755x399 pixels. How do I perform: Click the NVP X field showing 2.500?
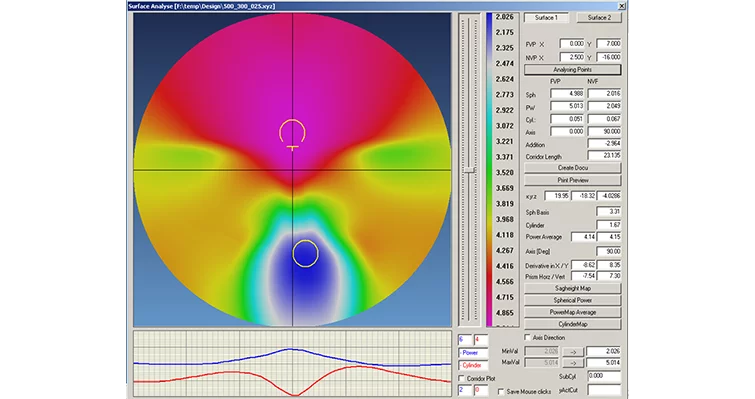click(x=572, y=57)
